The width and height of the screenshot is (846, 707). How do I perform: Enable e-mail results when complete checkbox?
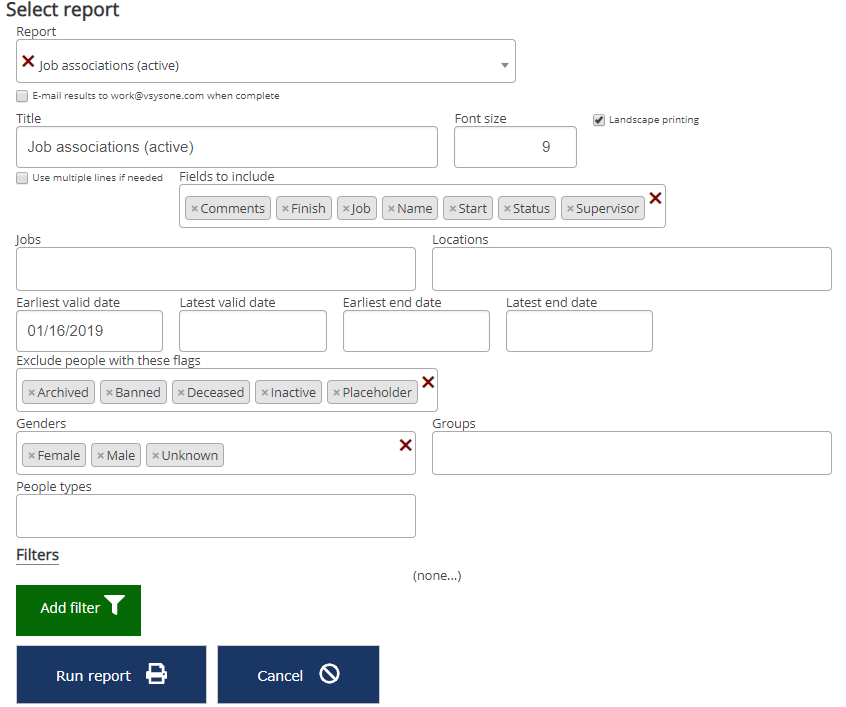22,96
